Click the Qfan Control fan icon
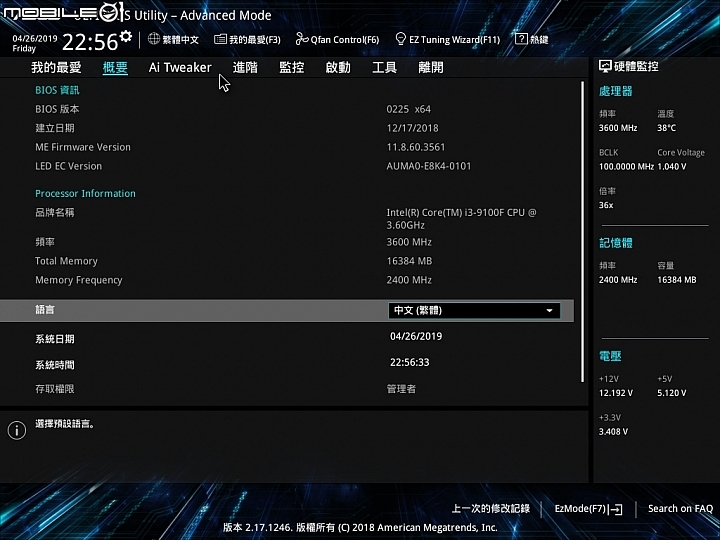The width and height of the screenshot is (720, 540). tap(302, 39)
